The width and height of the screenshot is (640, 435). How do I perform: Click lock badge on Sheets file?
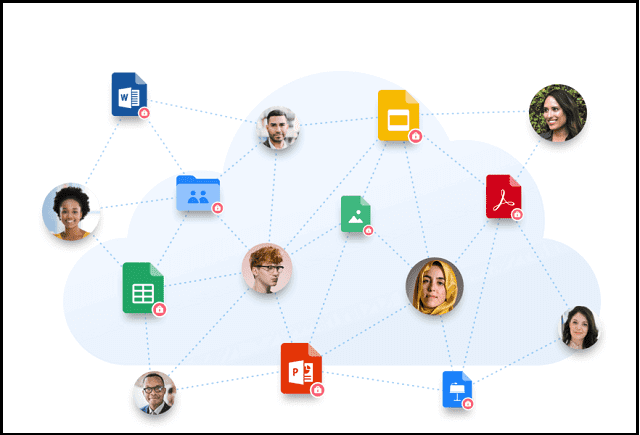tap(159, 310)
